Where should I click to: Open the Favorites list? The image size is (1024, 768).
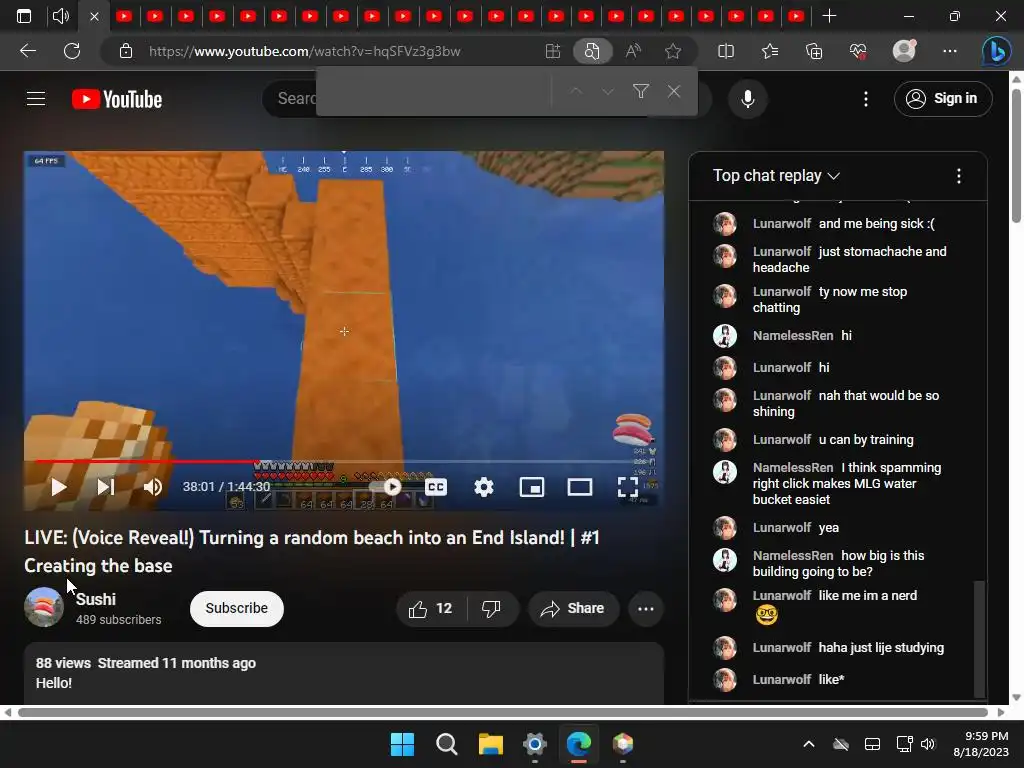pos(770,51)
